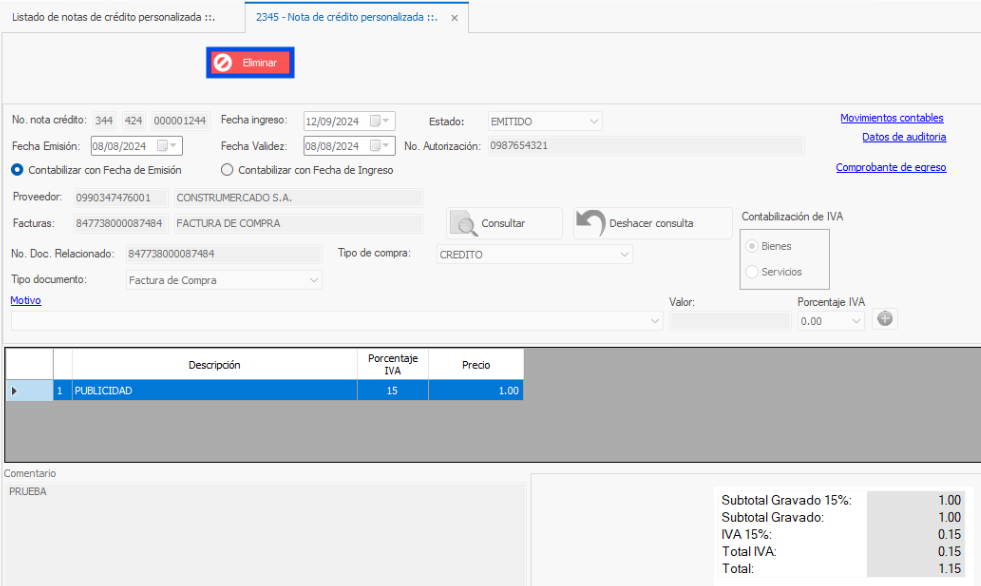The height and width of the screenshot is (586, 981).
Task: Open the Tipo documento dropdown
Action: 314,281
